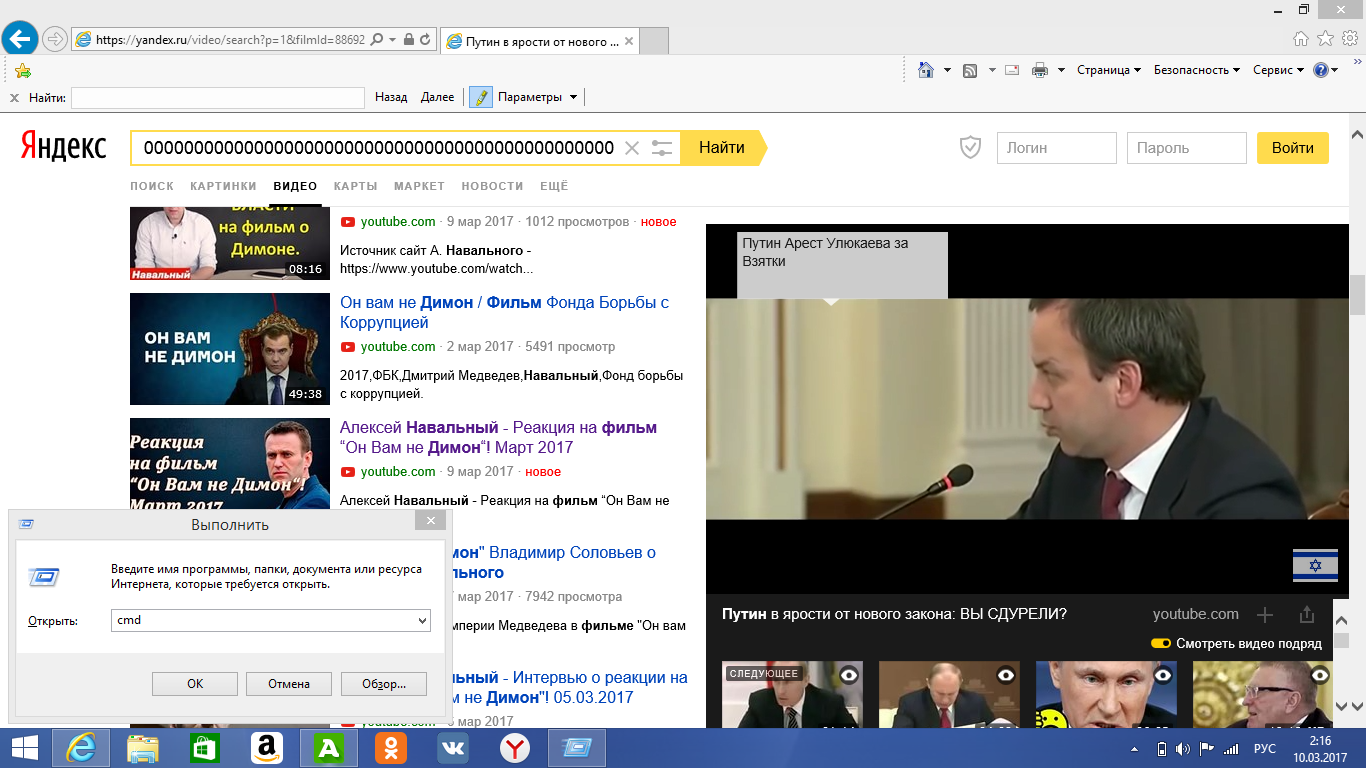Click into the 'Пароль' field
Image resolution: width=1366 pixels, height=768 pixels.
point(1187,148)
